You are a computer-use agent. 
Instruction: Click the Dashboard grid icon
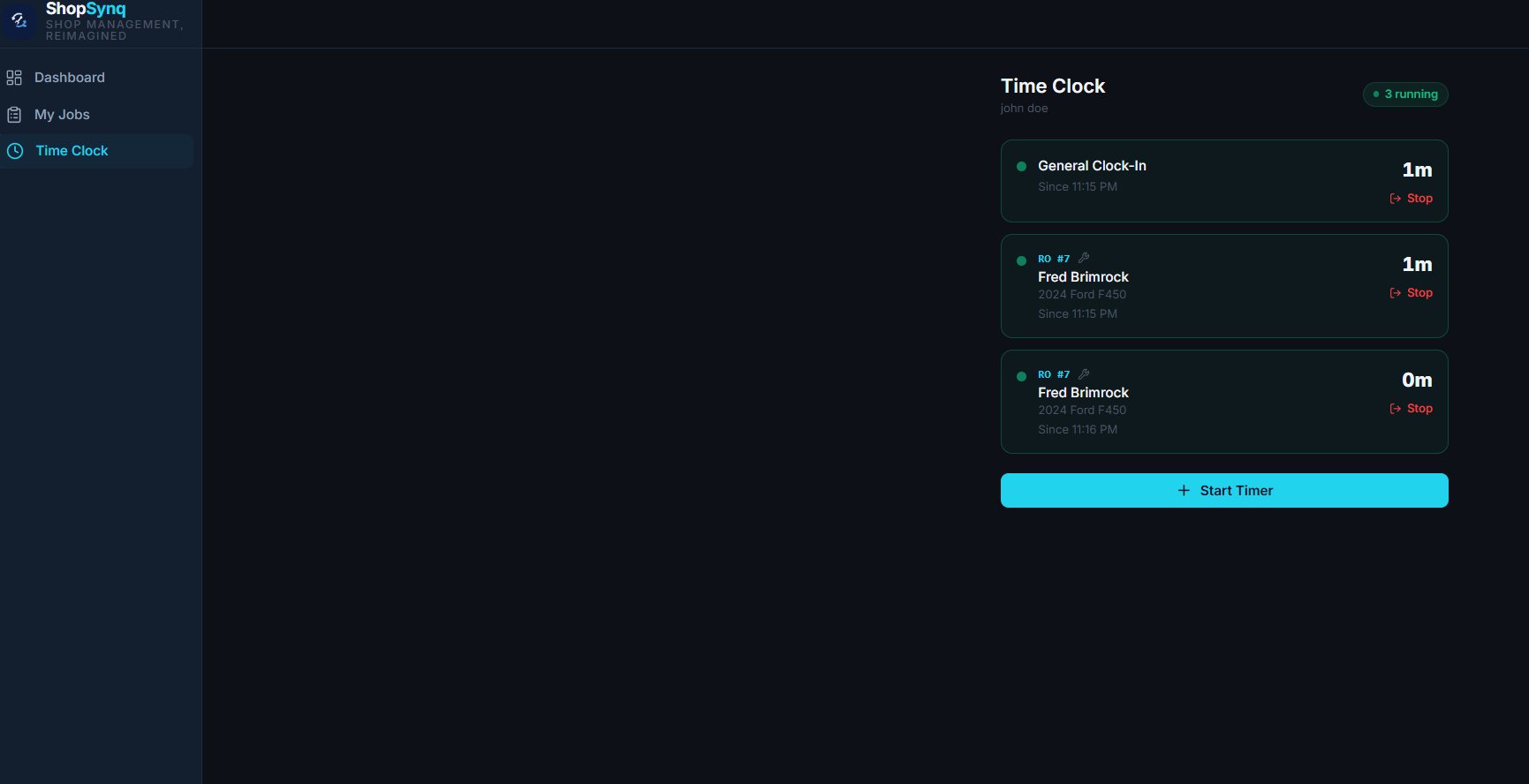(x=14, y=78)
